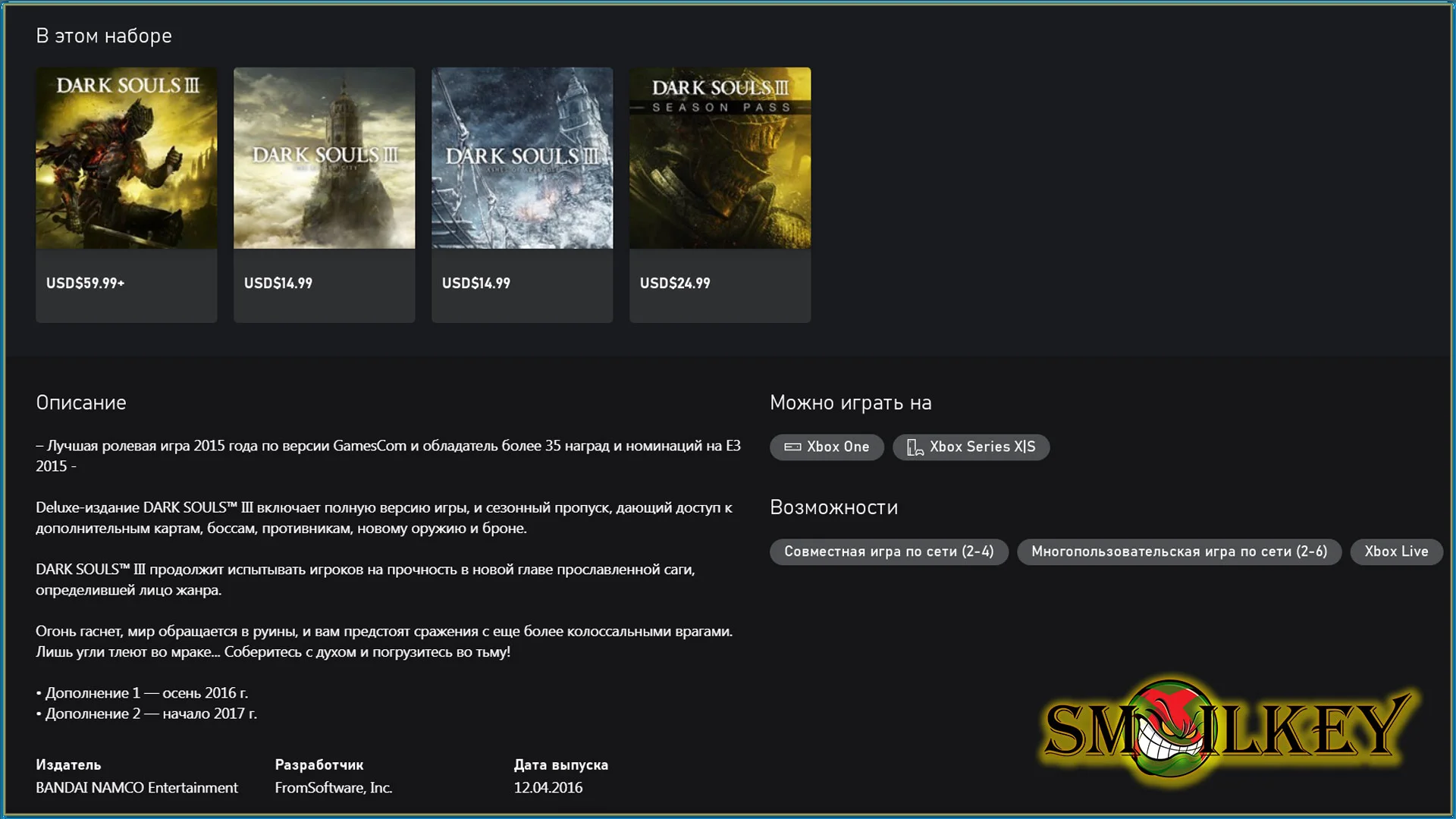1456x819 pixels.
Task: Open The Ringed City DLC cover thumbnail
Action: (x=325, y=158)
